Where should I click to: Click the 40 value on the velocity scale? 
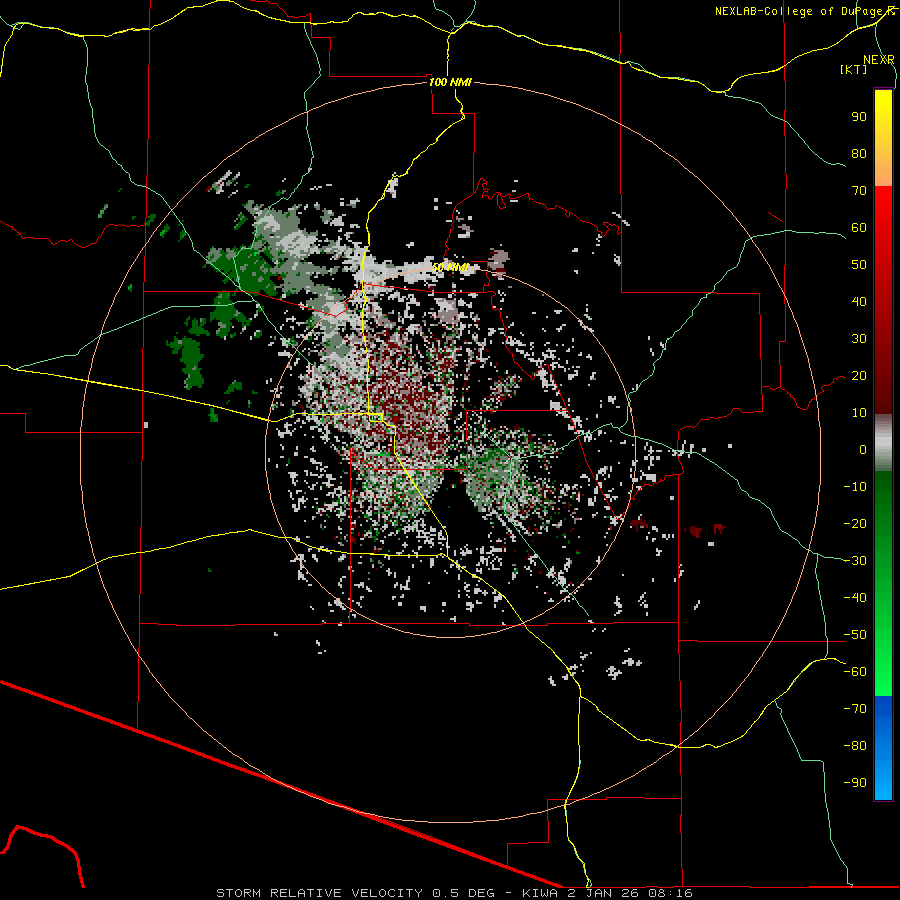(859, 301)
